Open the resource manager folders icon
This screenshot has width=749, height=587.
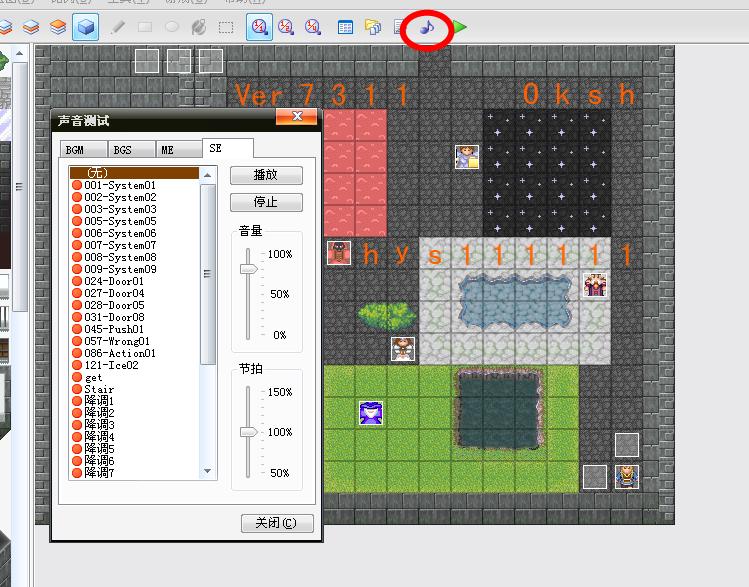373,27
